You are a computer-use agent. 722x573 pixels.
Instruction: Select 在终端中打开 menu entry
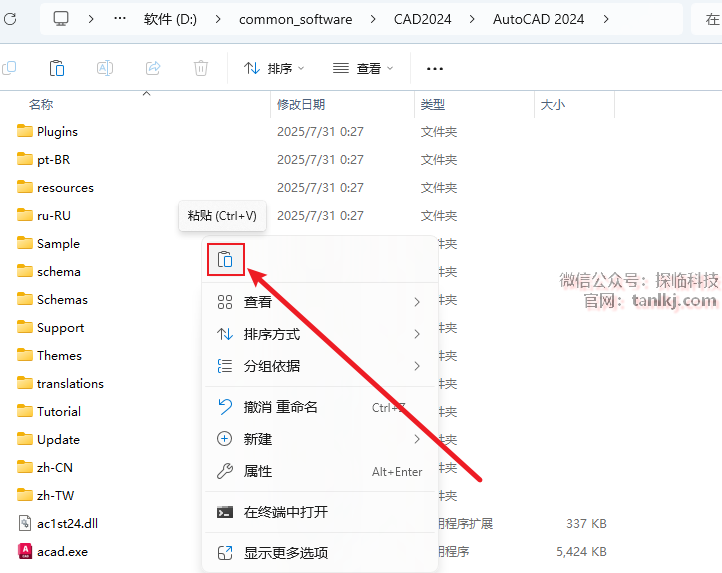pyautogui.click(x=286, y=512)
